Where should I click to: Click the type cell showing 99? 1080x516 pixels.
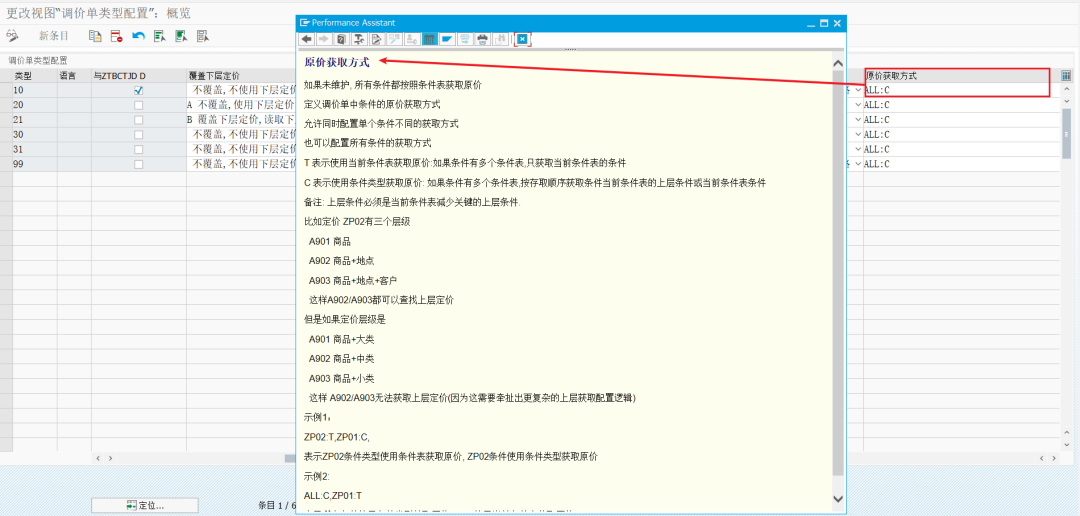pos(34,165)
